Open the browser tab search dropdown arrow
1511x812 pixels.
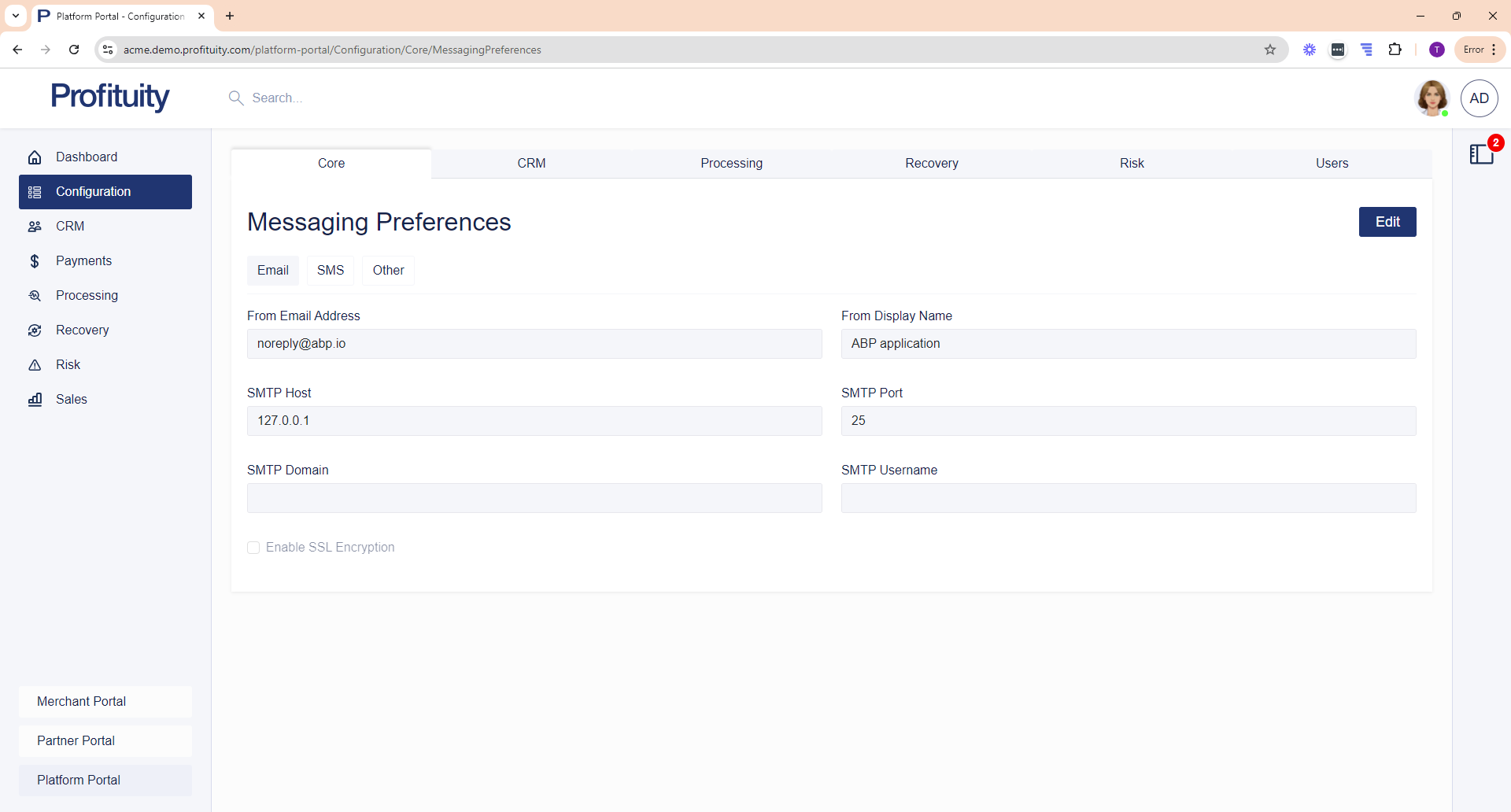16,16
